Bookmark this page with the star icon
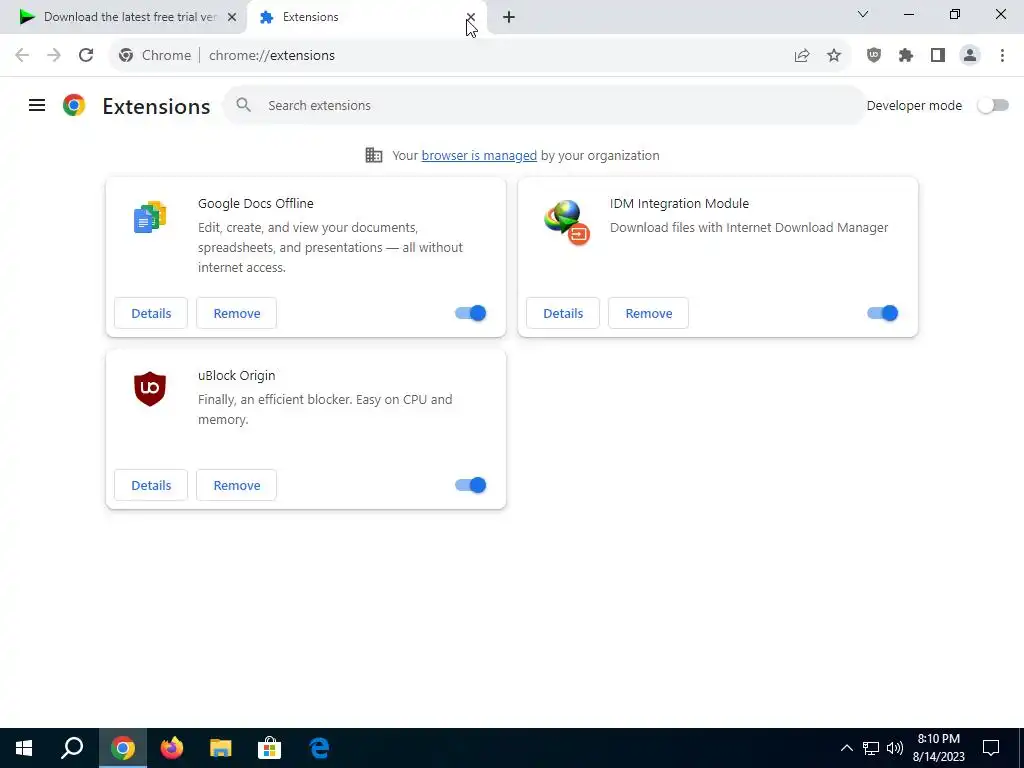1024x768 pixels. coord(834,56)
